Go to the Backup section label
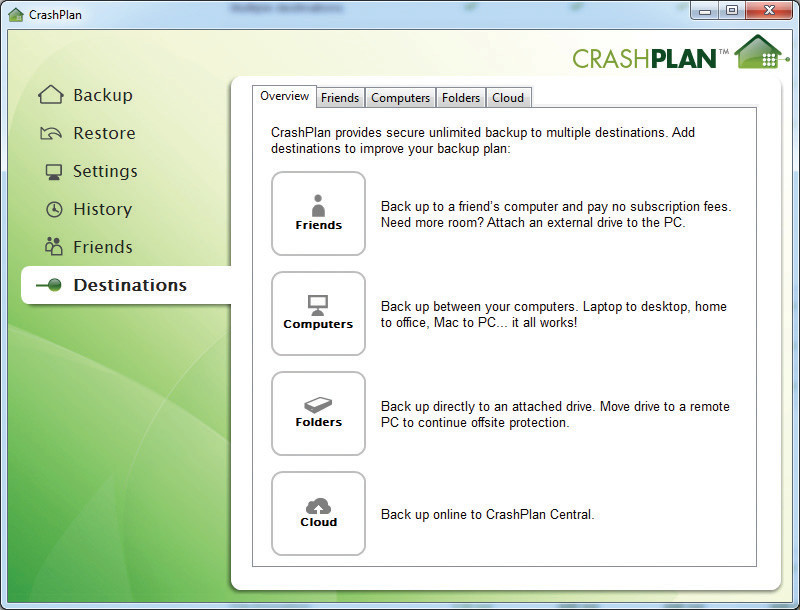This screenshot has width=800, height=610. pos(102,95)
